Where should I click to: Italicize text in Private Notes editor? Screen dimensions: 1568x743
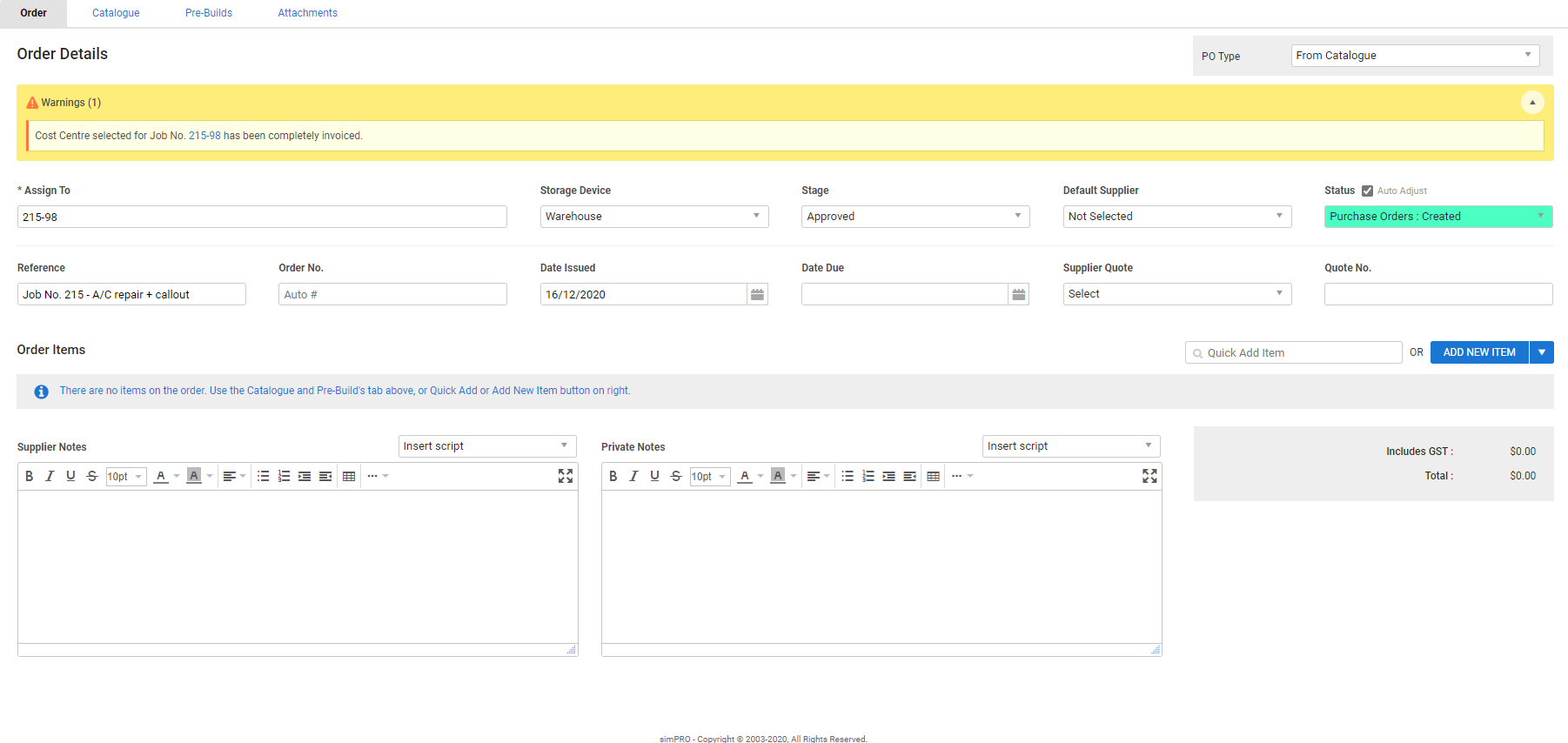pyautogui.click(x=633, y=476)
